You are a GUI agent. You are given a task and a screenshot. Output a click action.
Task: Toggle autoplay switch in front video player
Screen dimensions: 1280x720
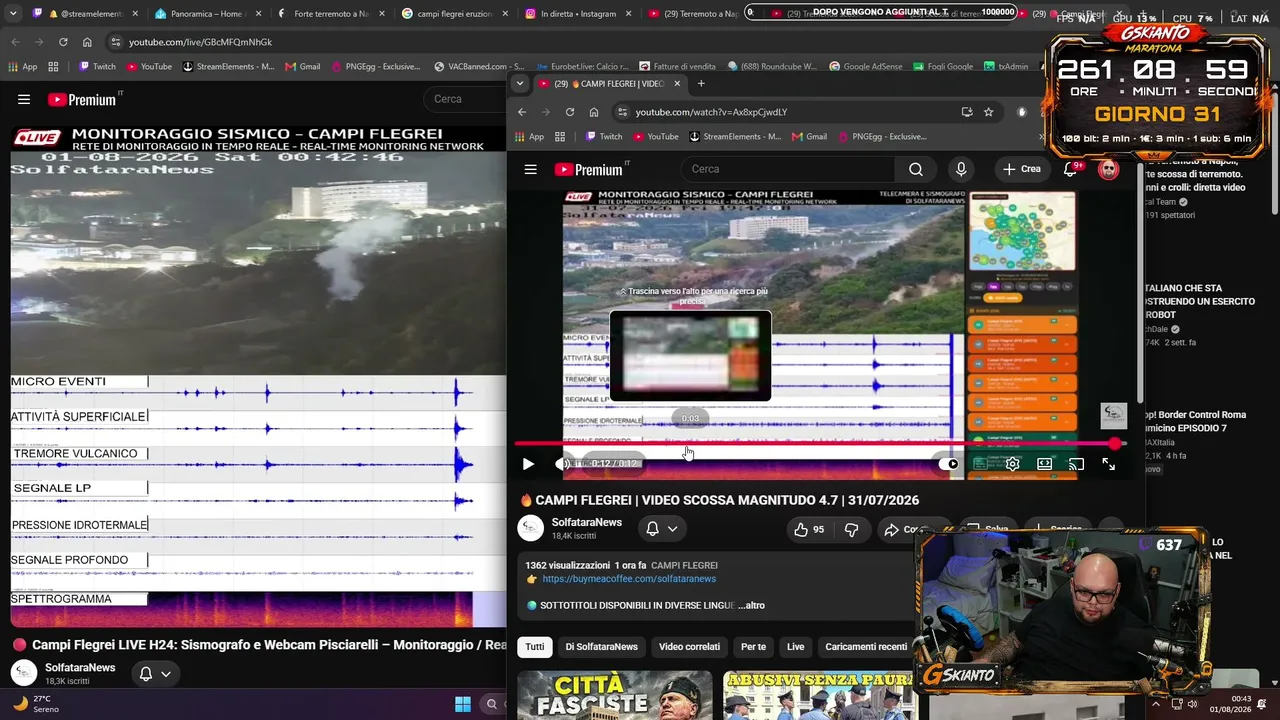point(948,464)
